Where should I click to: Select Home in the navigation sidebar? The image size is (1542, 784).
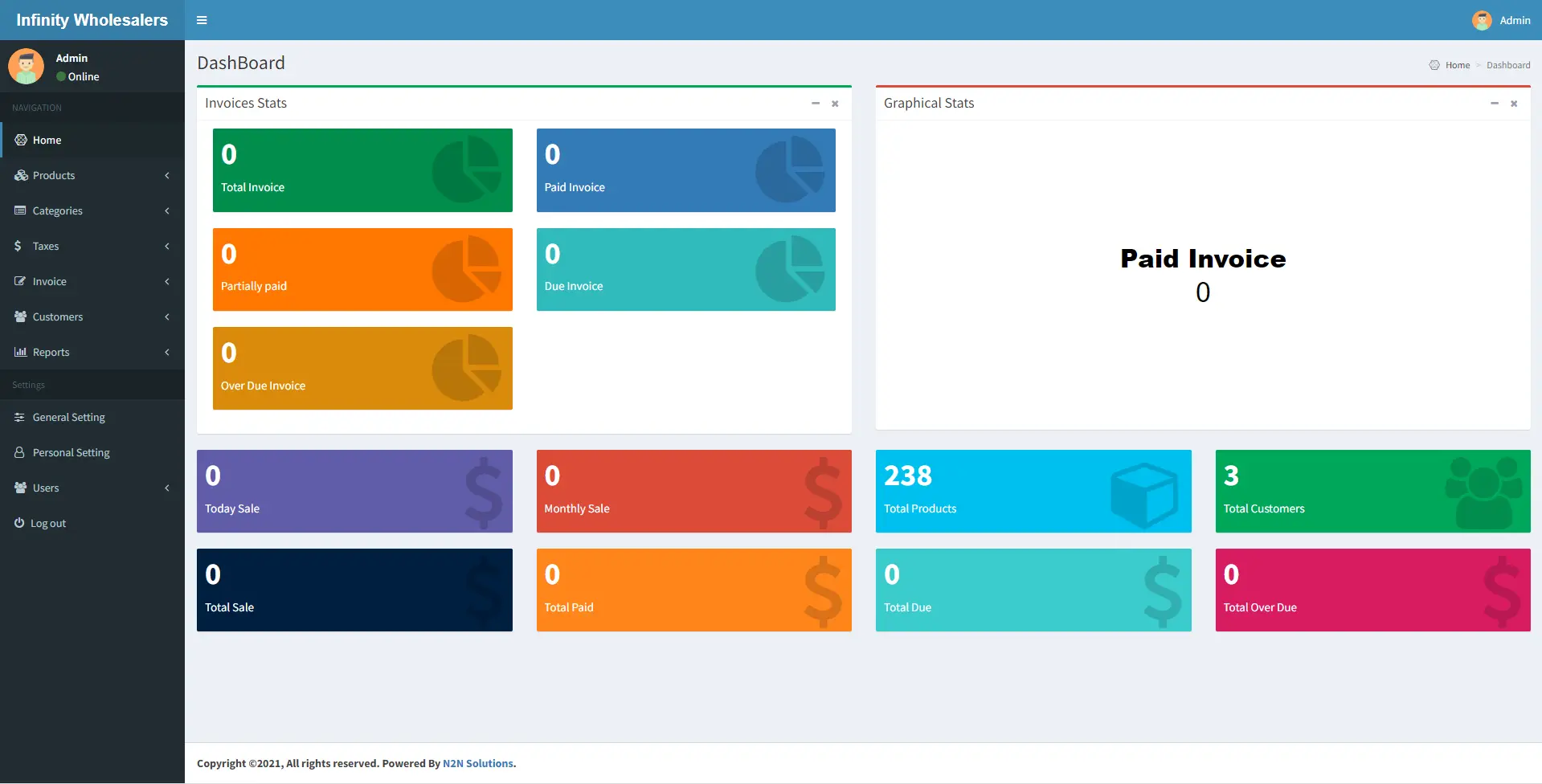click(x=47, y=140)
